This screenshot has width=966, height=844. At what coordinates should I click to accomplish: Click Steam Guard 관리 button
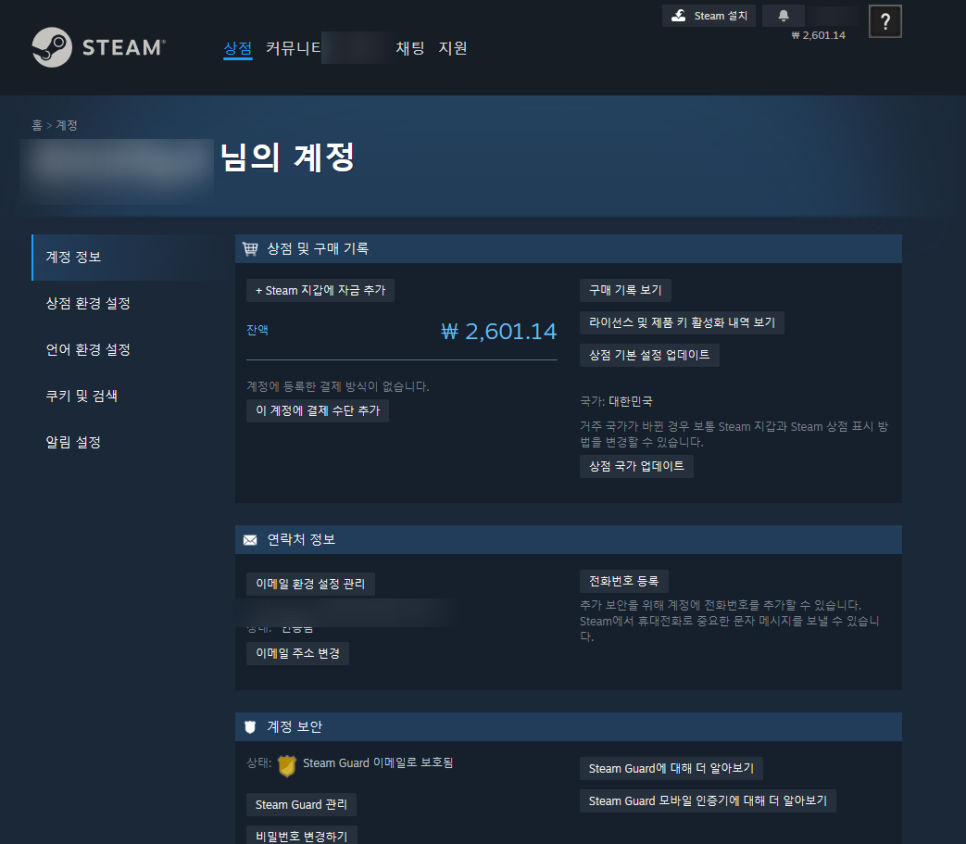[301, 805]
